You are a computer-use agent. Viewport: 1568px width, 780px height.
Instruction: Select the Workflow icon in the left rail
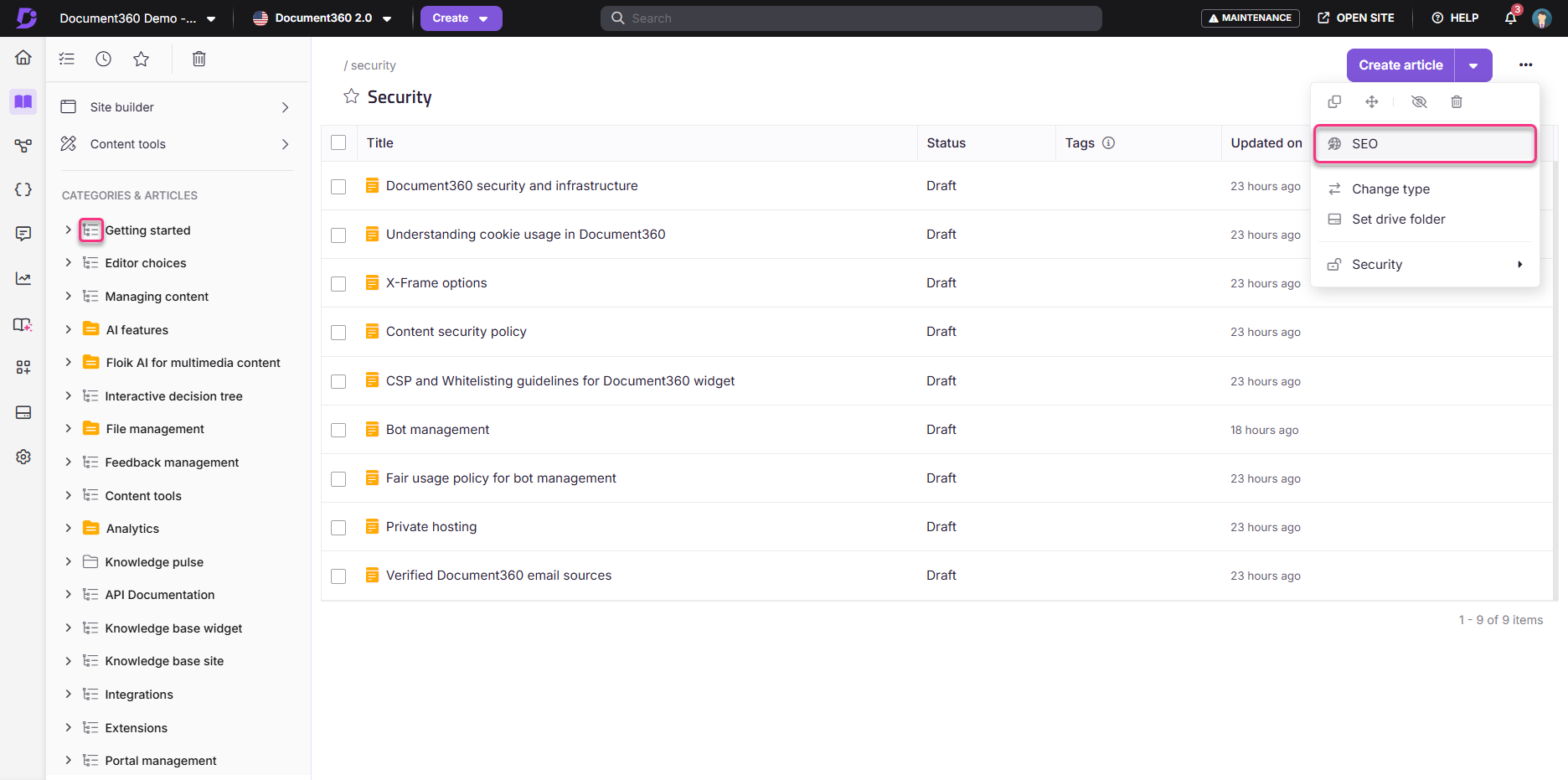pyautogui.click(x=23, y=145)
